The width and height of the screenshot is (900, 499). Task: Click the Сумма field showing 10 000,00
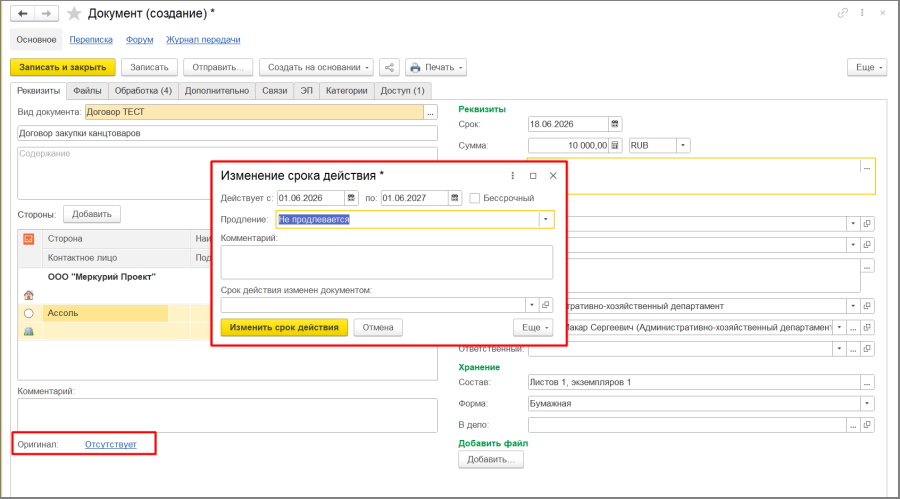568,145
